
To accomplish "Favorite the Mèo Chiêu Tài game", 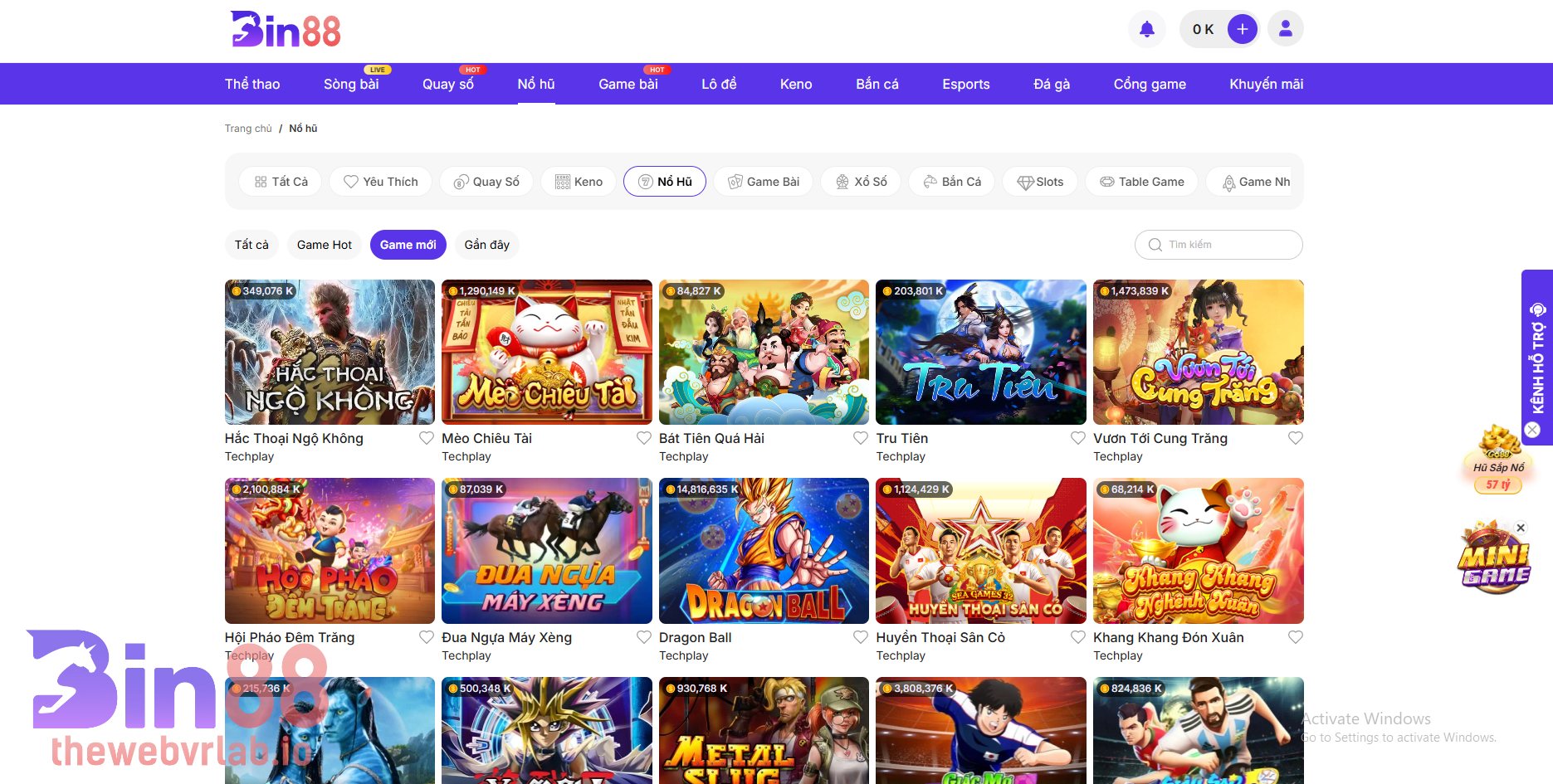I will point(643,438).
